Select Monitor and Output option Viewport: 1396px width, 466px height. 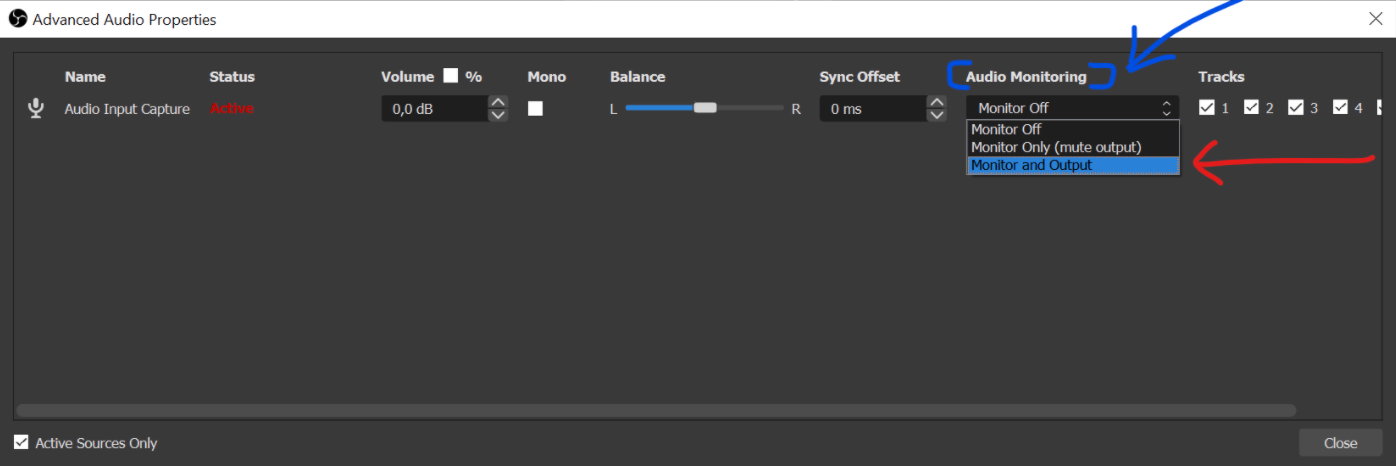point(1031,165)
